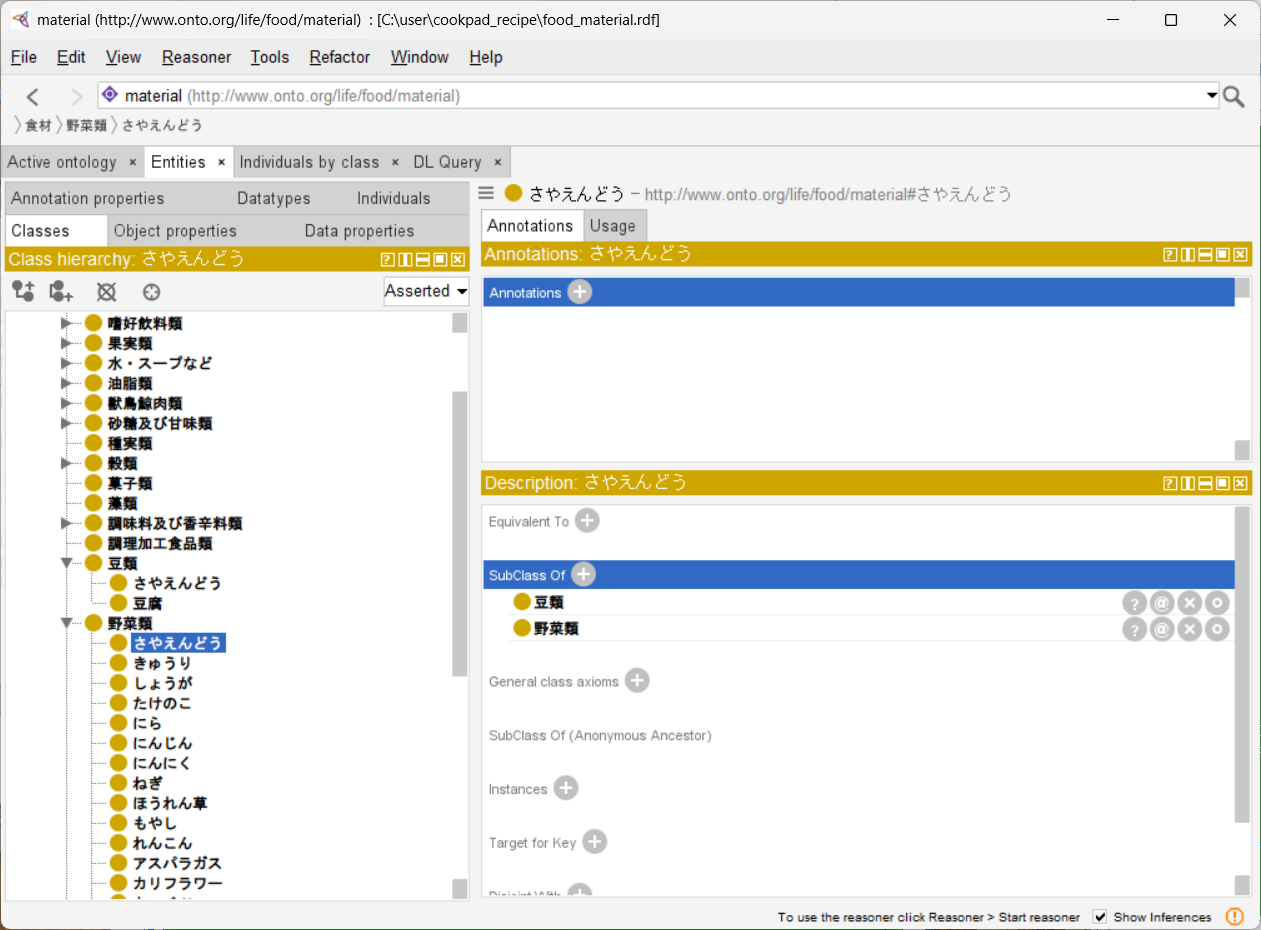
Task: Go back with the left arrow
Action: point(33,96)
